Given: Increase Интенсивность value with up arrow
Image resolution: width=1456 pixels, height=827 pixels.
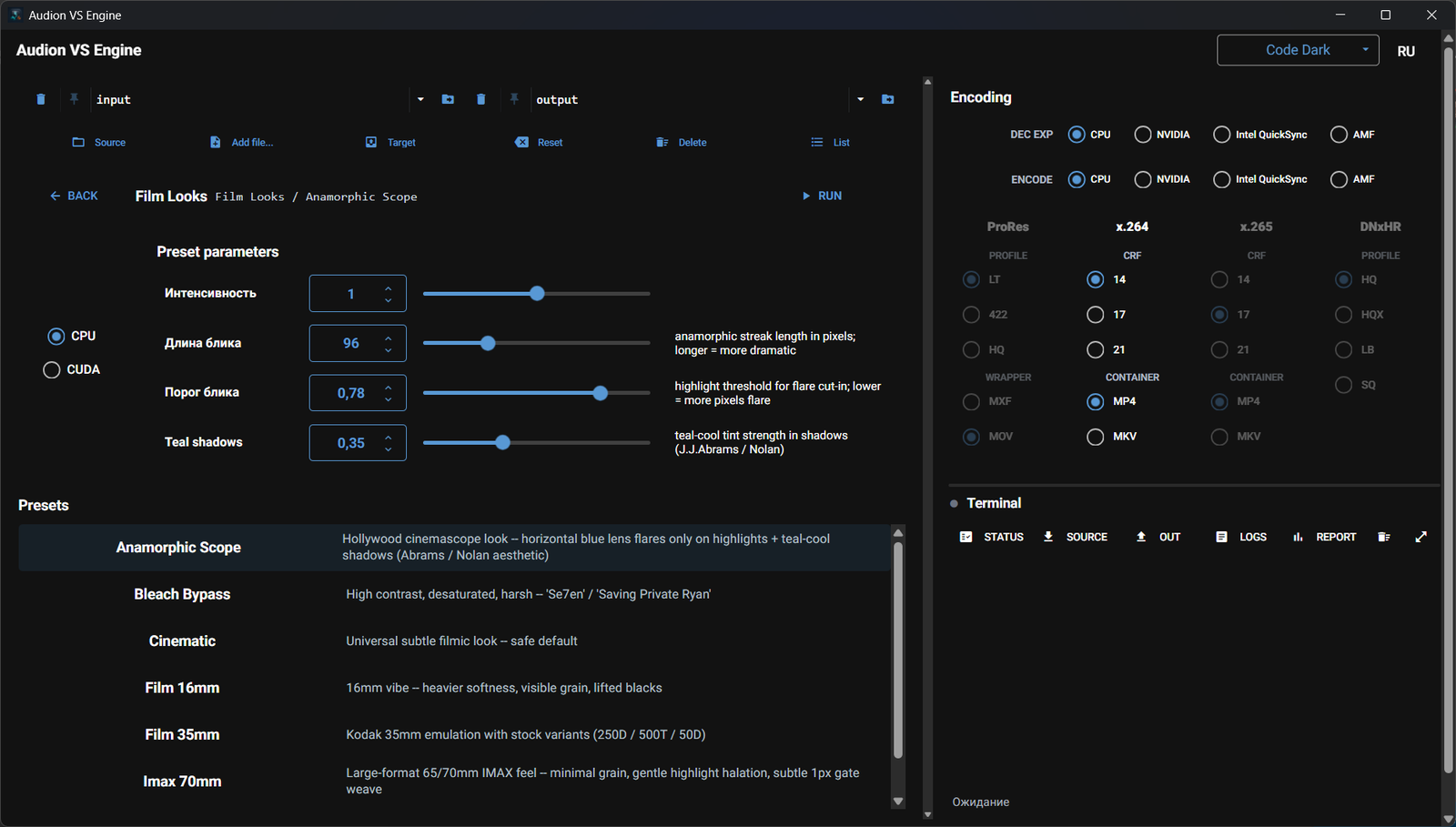Looking at the screenshot, I should coord(389,287).
